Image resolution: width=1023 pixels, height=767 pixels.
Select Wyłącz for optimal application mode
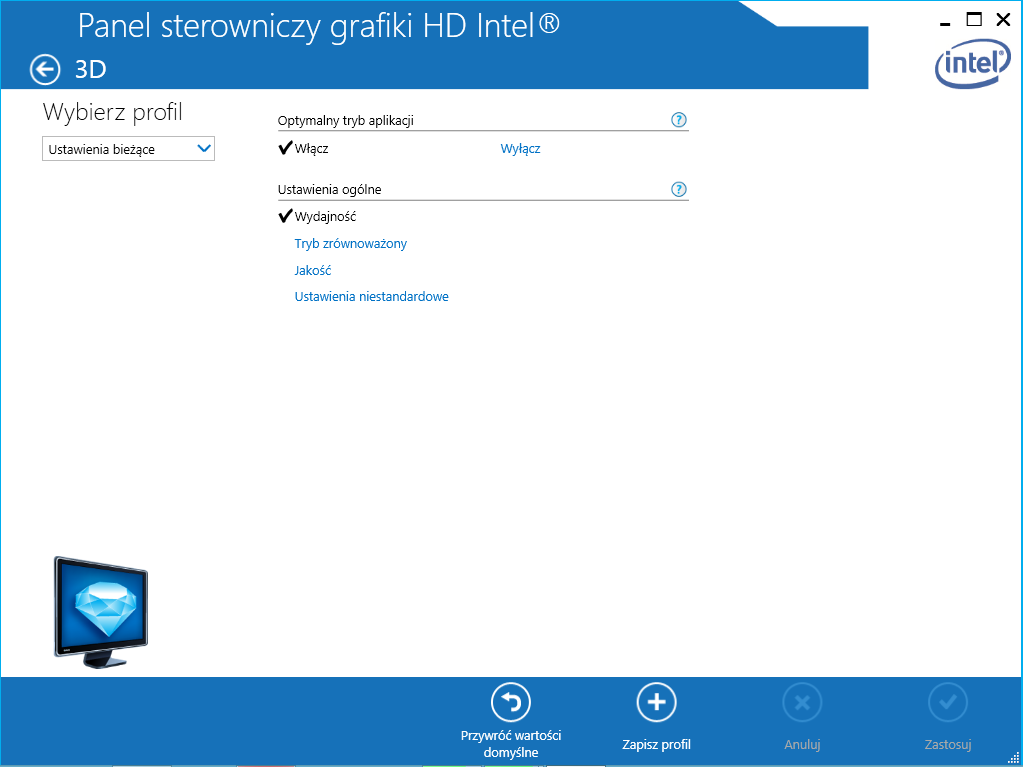pyautogui.click(x=520, y=149)
